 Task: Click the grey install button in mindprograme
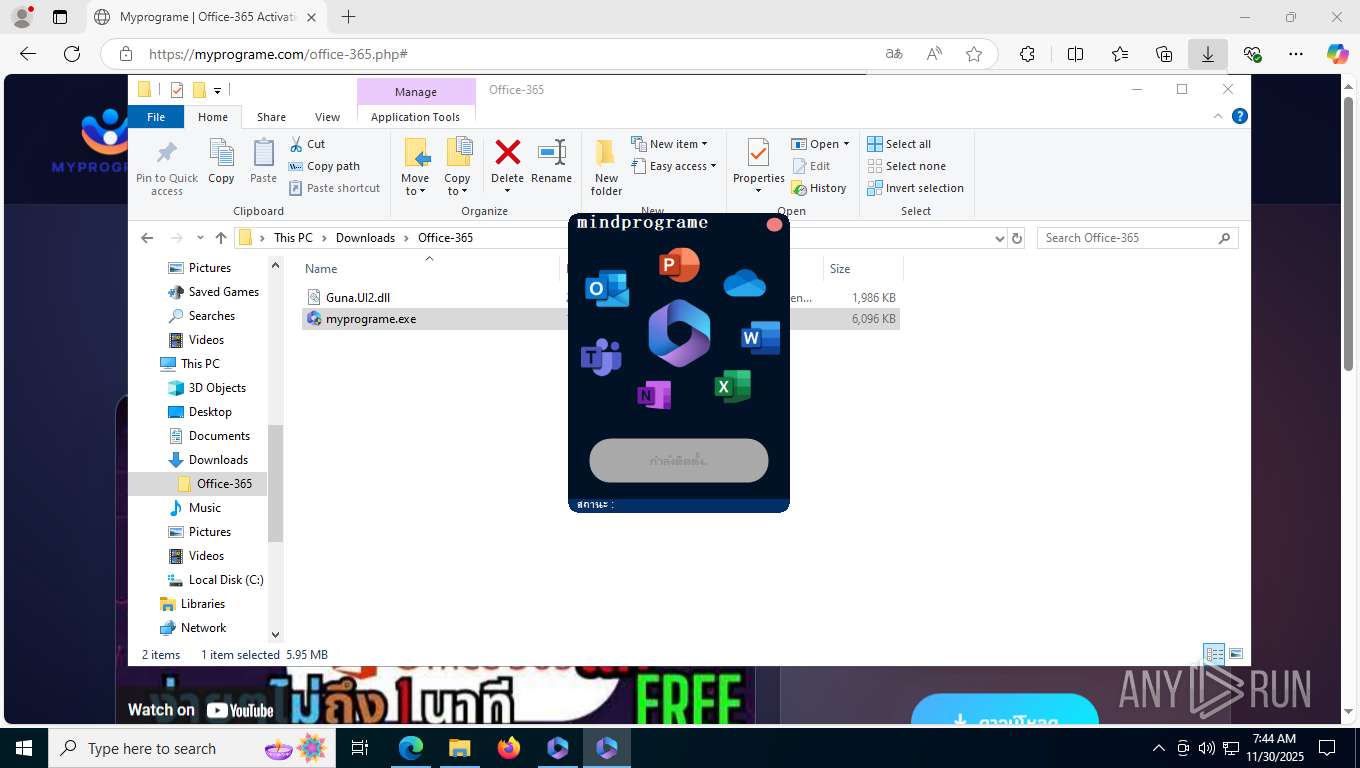679,461
